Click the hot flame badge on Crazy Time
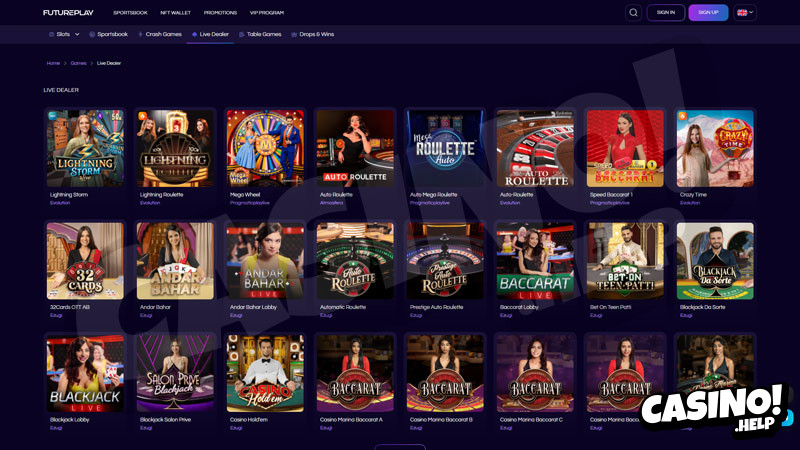Viewport: 800px width, 450px height. 682,116
